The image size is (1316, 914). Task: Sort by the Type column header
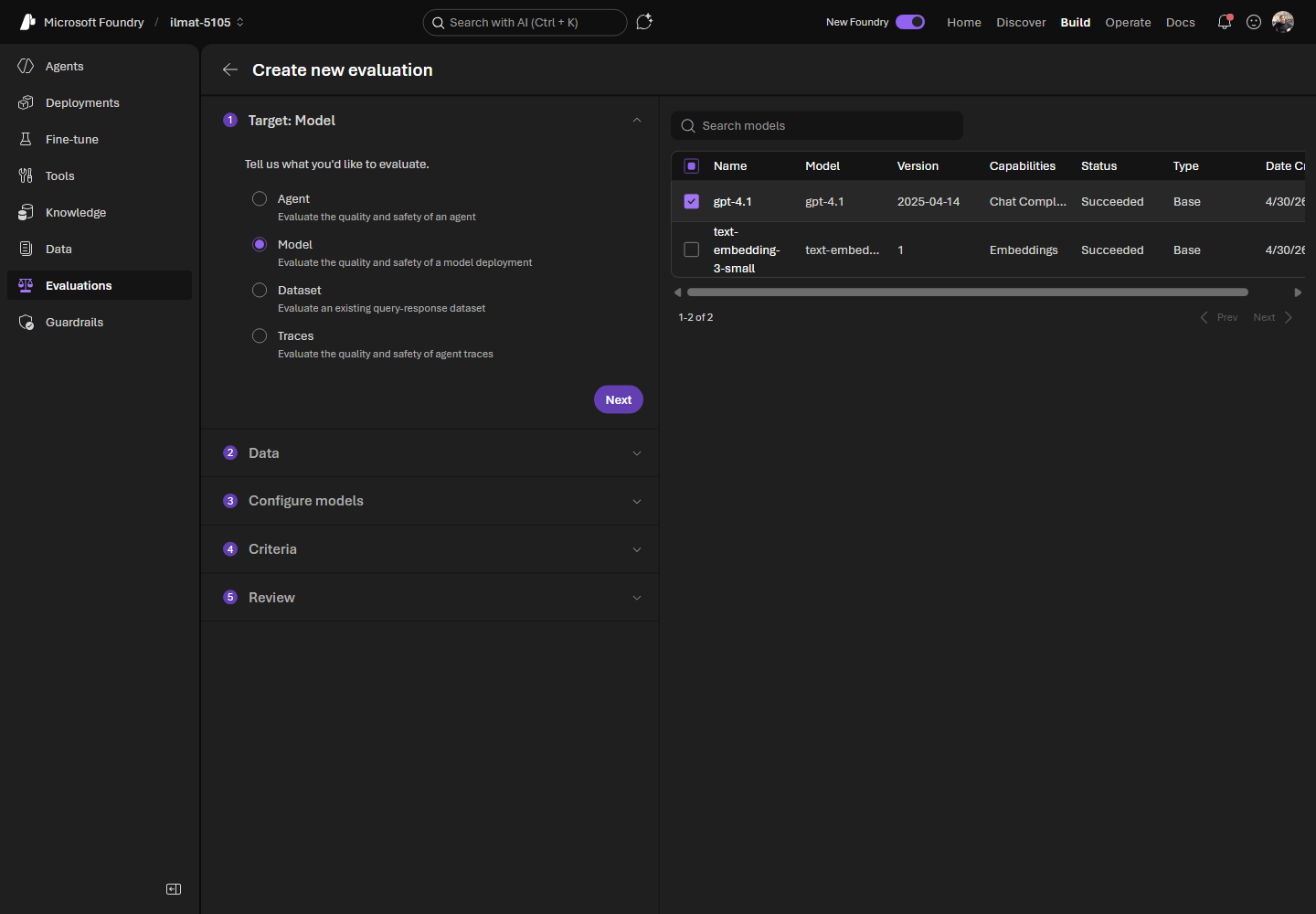[1186, 166]
